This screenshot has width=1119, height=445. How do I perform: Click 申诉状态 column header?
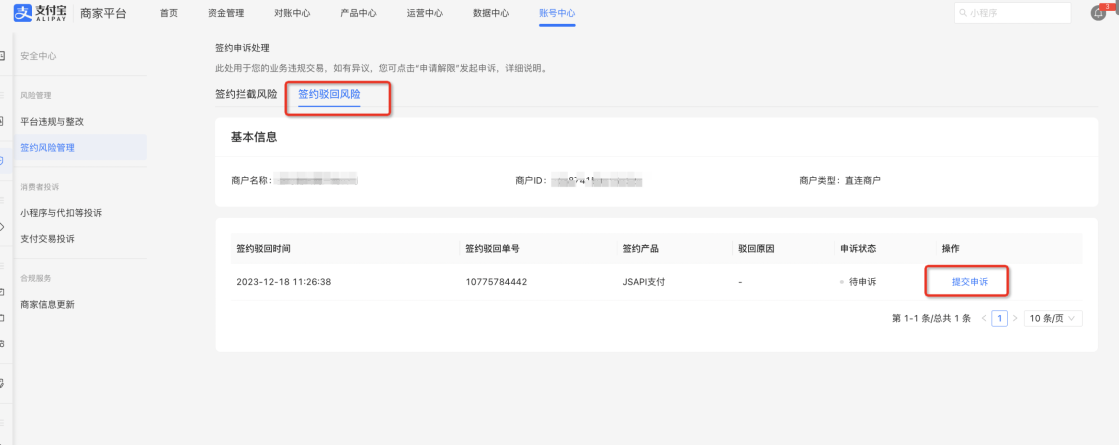click(858, 249)
